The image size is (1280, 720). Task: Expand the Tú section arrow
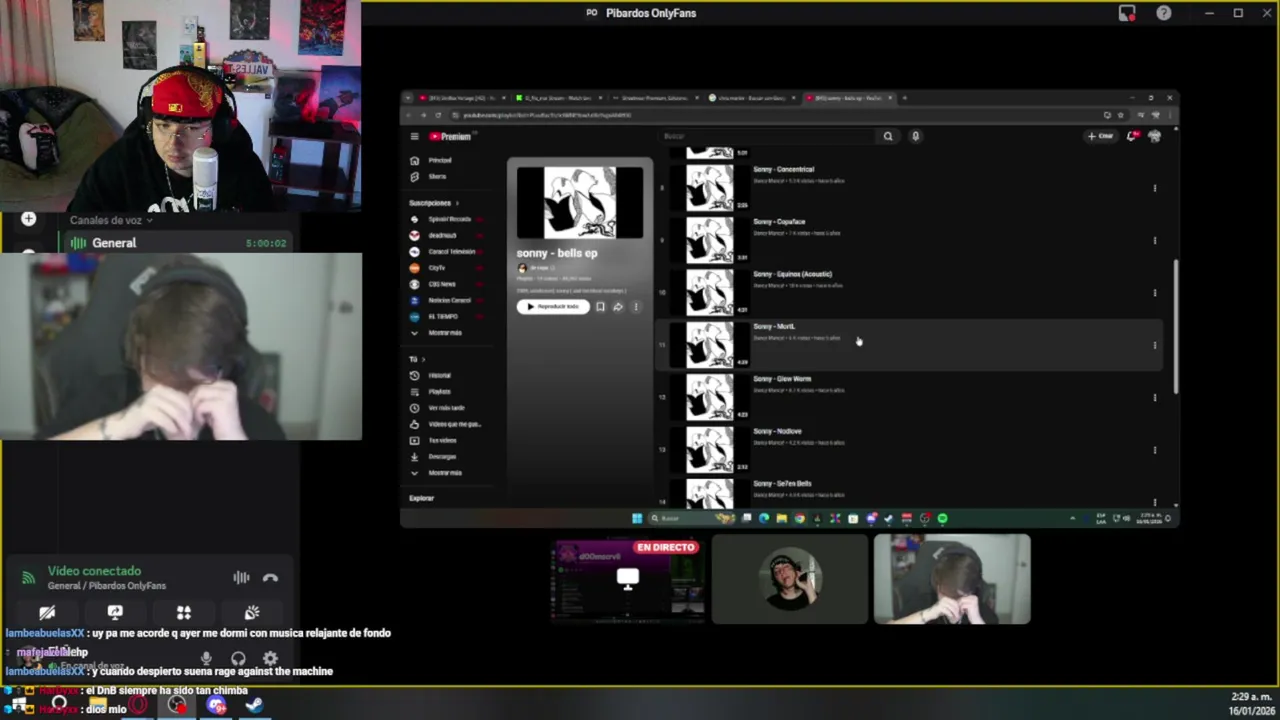pyautogui.click(x=423, y=359)
